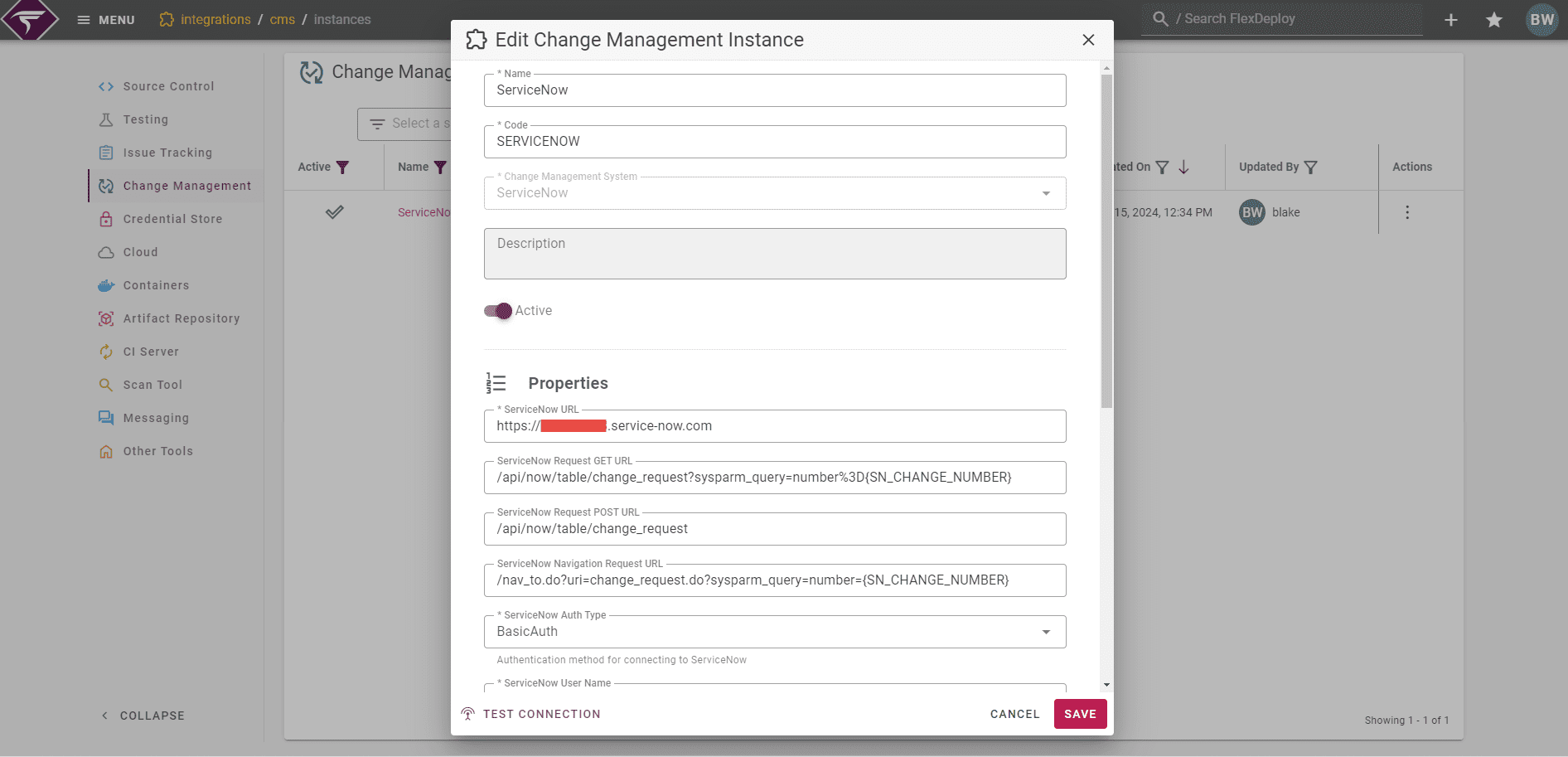Edit ServiceNow Navigation Request URL field

pyautogui.click(x=775, y=580)
